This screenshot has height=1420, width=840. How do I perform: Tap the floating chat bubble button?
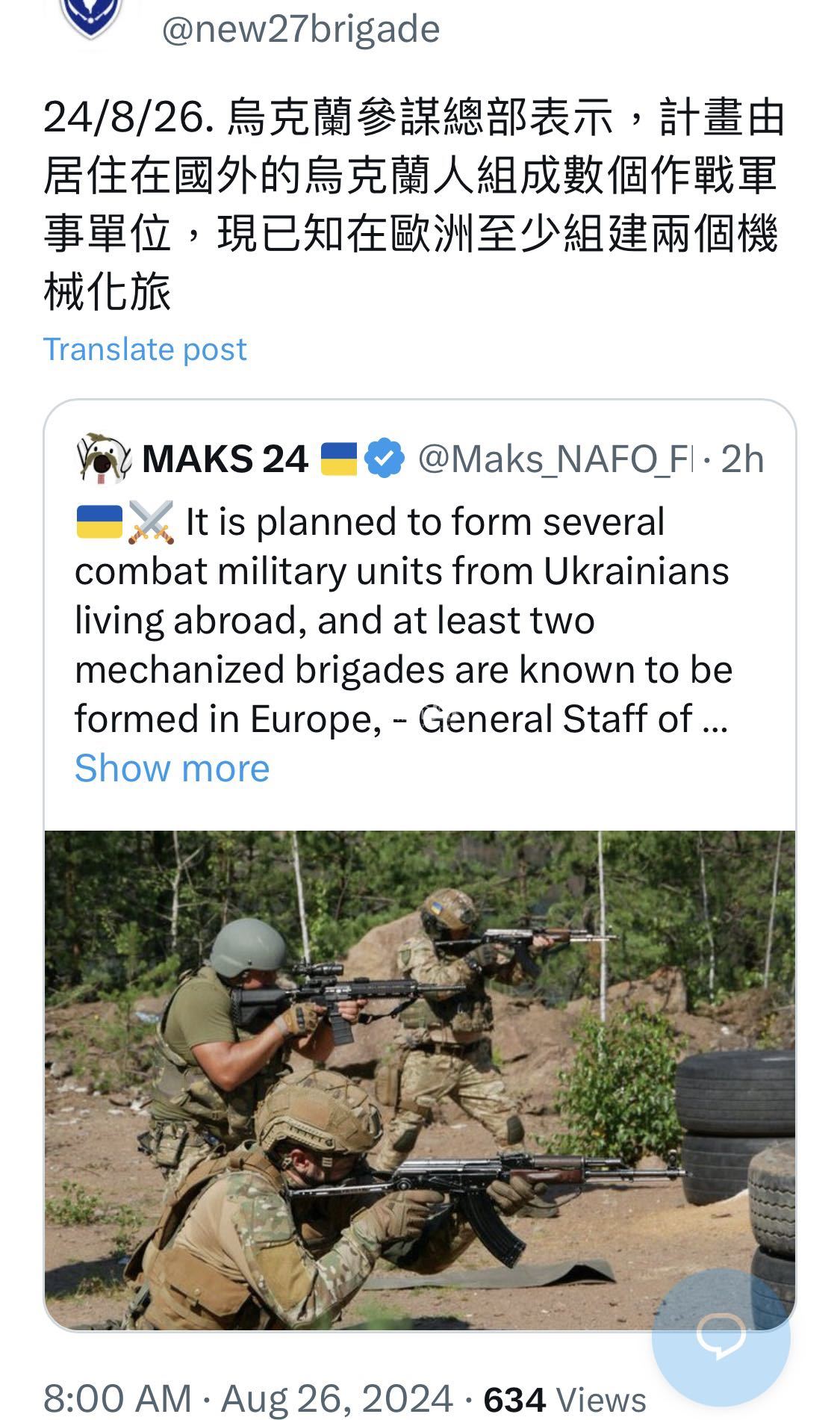click(x=721, y=1337)
